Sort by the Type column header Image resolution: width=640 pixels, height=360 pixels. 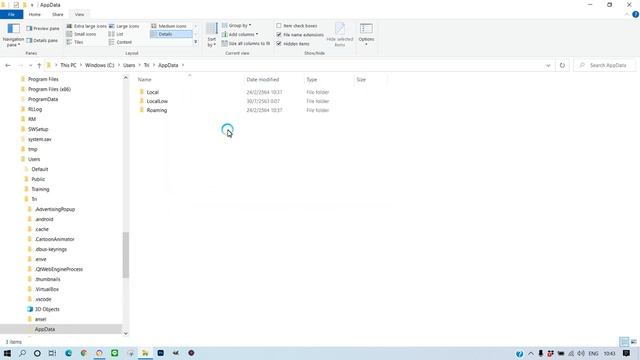(x=312, y=80)
